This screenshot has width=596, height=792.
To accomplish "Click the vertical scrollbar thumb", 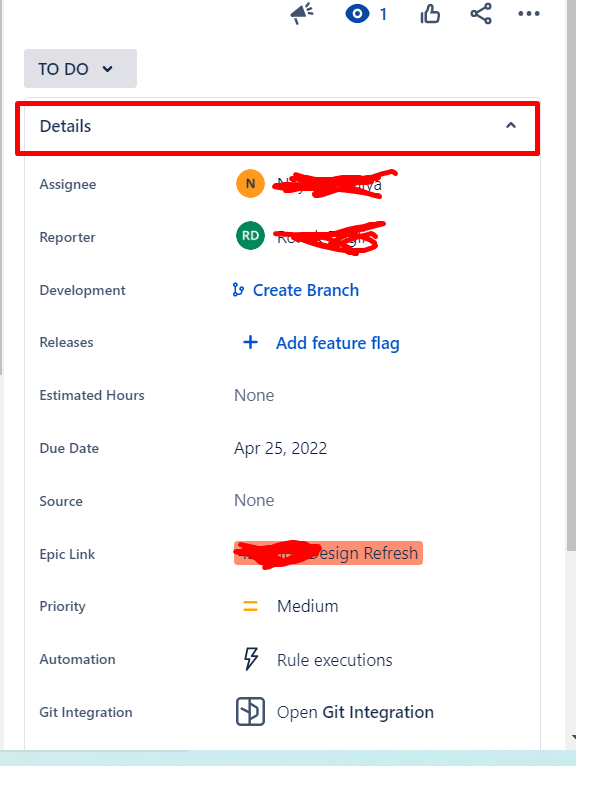I will click(571, 275).
